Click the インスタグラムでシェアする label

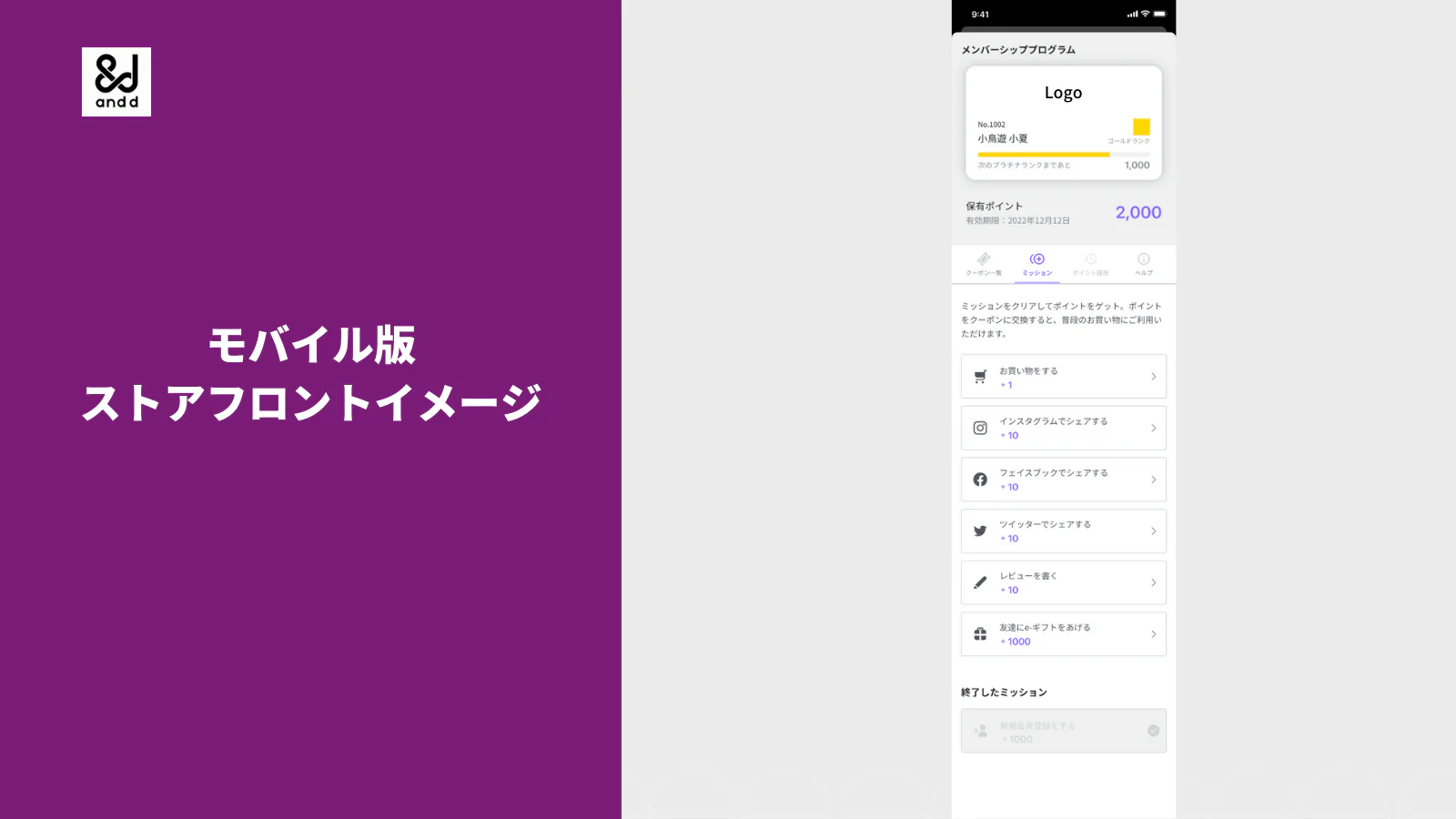tap(1054, 421)
